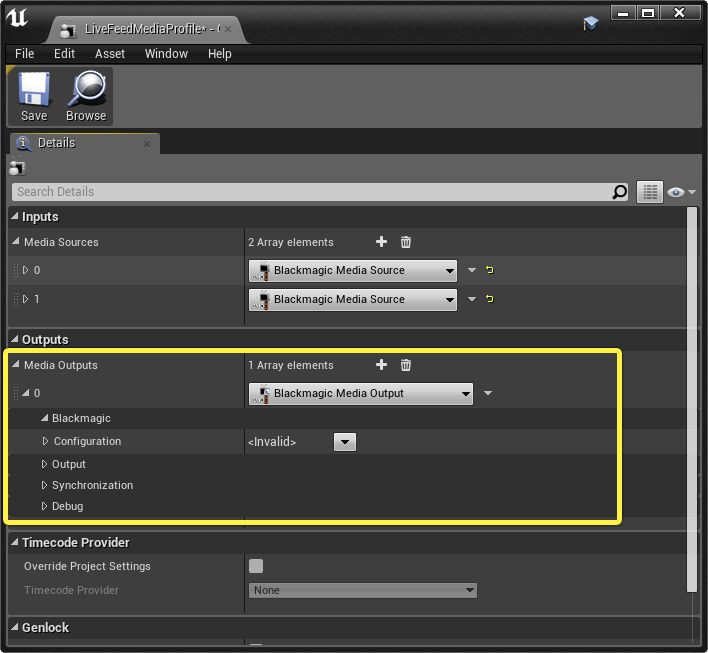The image size is (708, 653).
Task: Open Blackmagic Media Source dropdown for element 0
Action: pyautogui.click(x=353, y=271)
